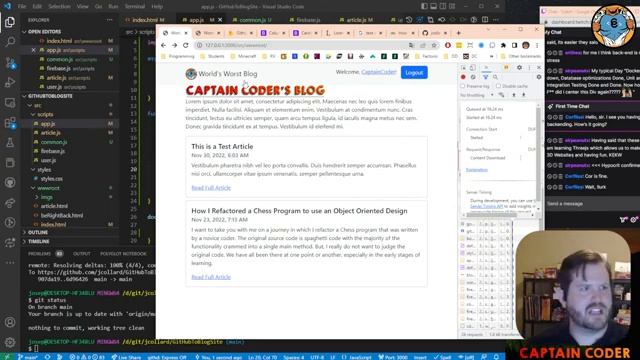640x360 pixels.
Task: Enable the Preserve log checkbox
Action: point(462,86)
